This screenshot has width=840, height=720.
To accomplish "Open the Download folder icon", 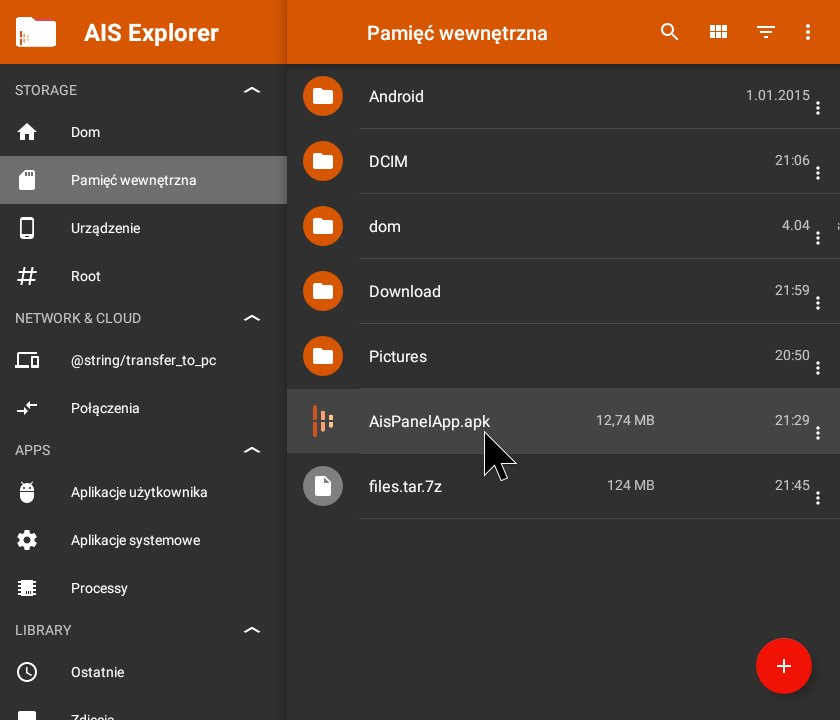I will click(322, 291).
